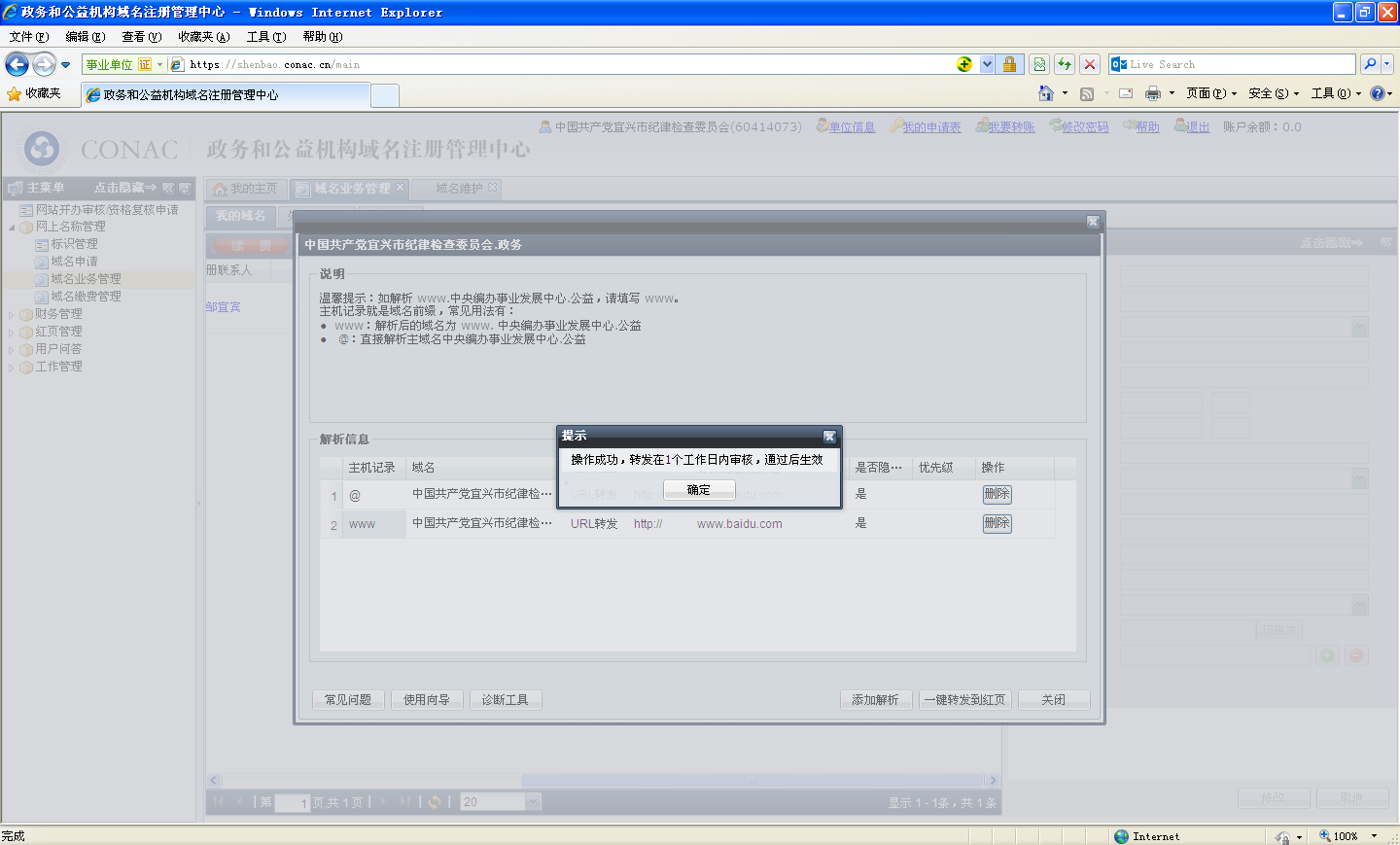Screen dimensions: 1400x845
Task: Click the search magnifier button
Action: click(1370, 64)
